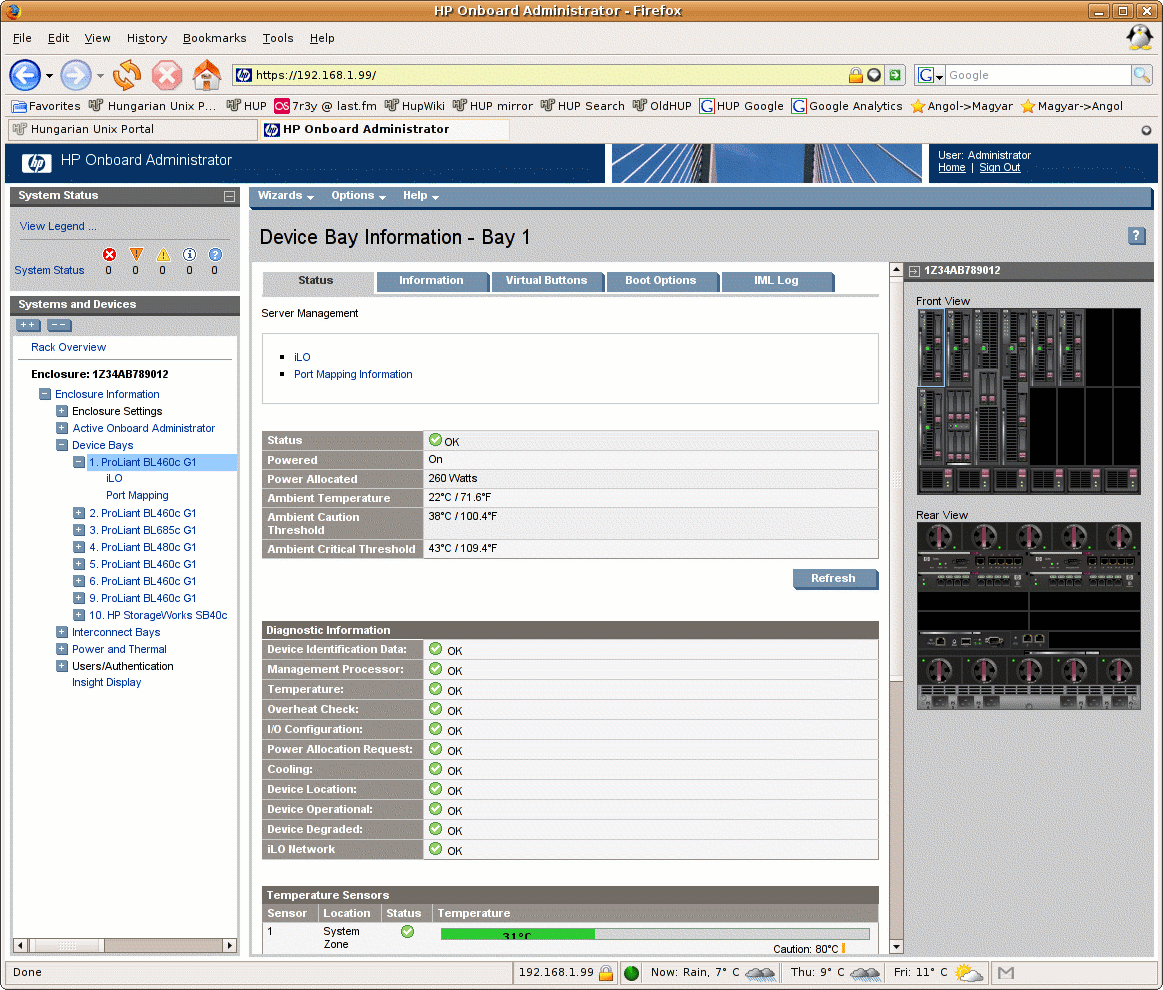Click the Refresh button
Image resolution: width=1163 pixels, height=990 pixels.
[834, 578]
